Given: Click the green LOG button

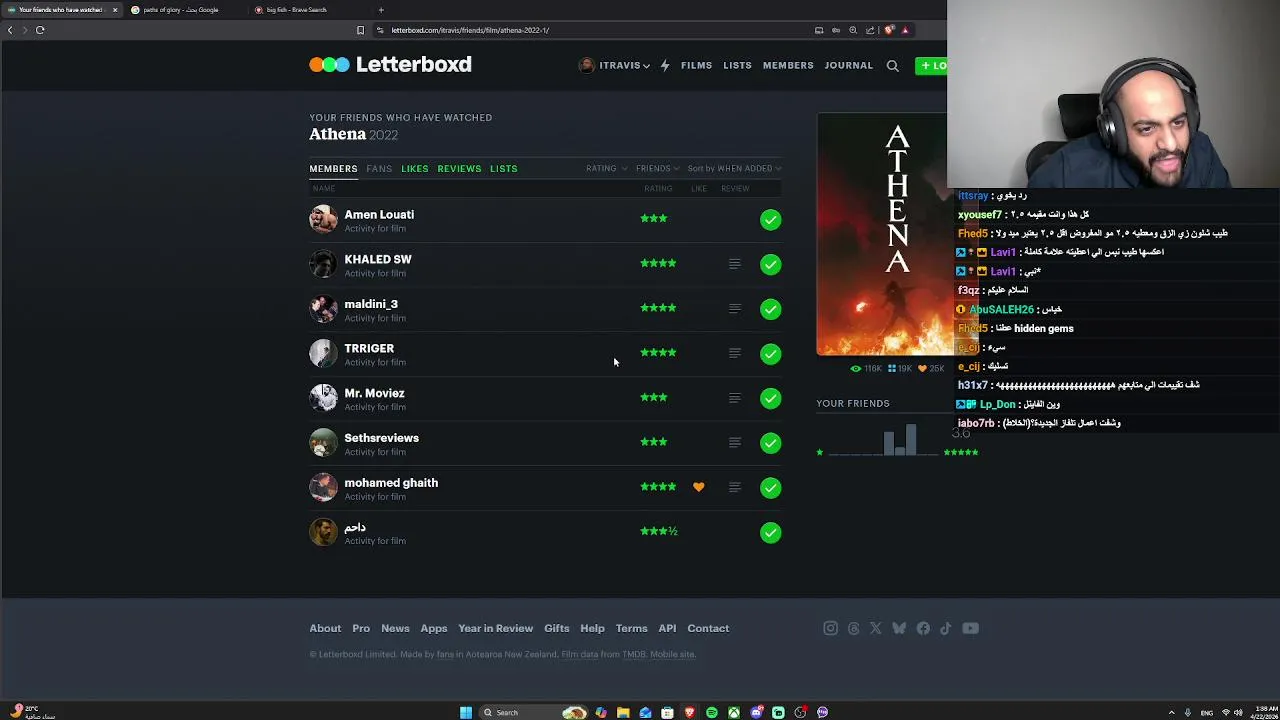Looking at the screenshot, I should tap(931, 66).
